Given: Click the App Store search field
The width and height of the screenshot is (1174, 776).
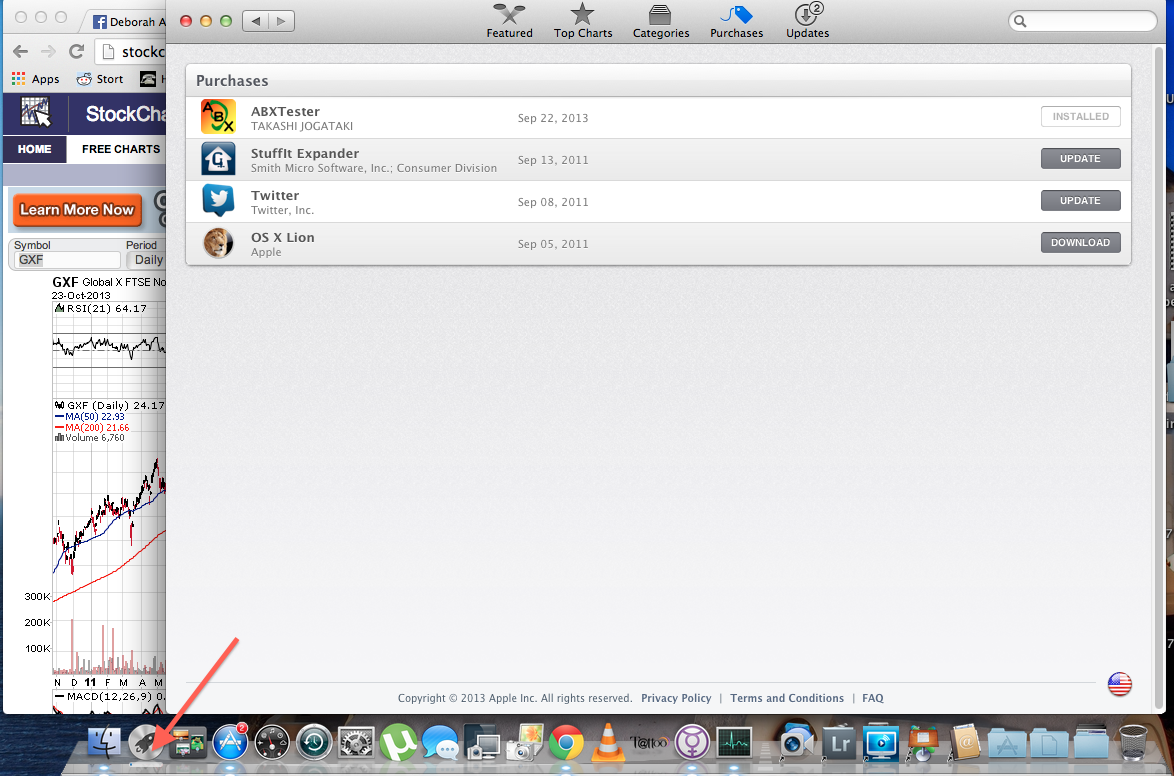Looking at the screenshot, I should 1083,21.
